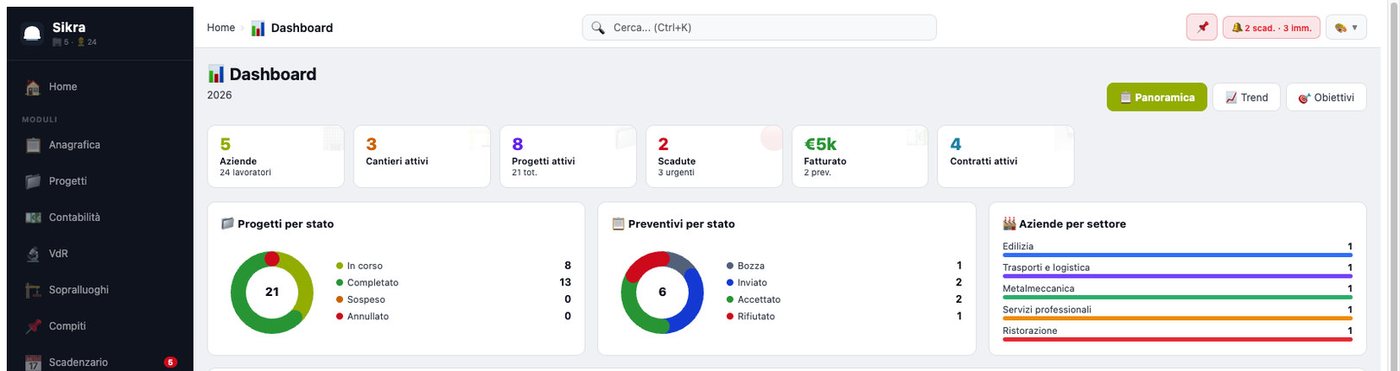Click the Sospeso legend entry
This screenshot has height=371, width=1400.
pos(454,299)
